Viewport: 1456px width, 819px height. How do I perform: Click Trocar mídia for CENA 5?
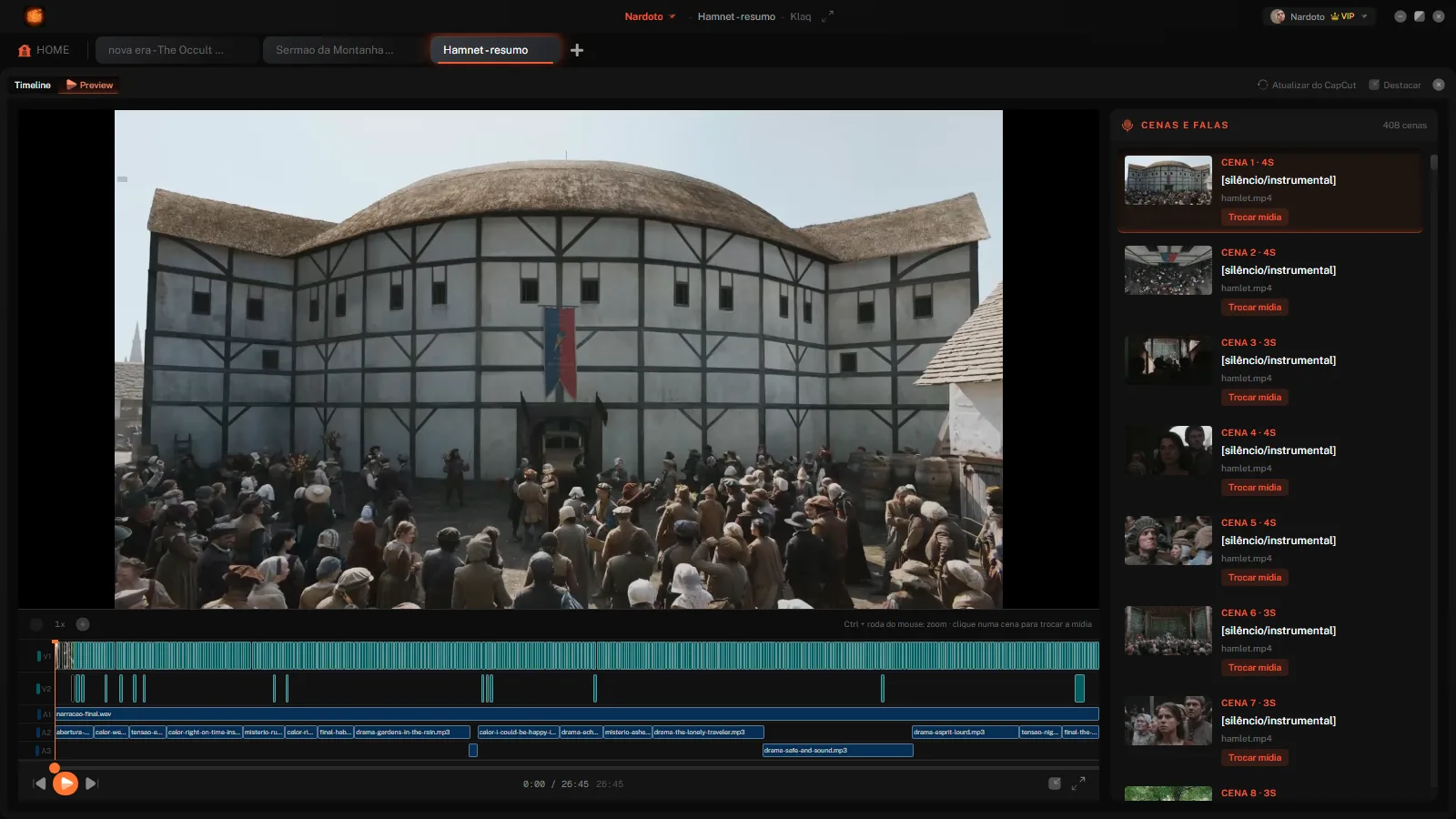click(x=1254, y=578)
